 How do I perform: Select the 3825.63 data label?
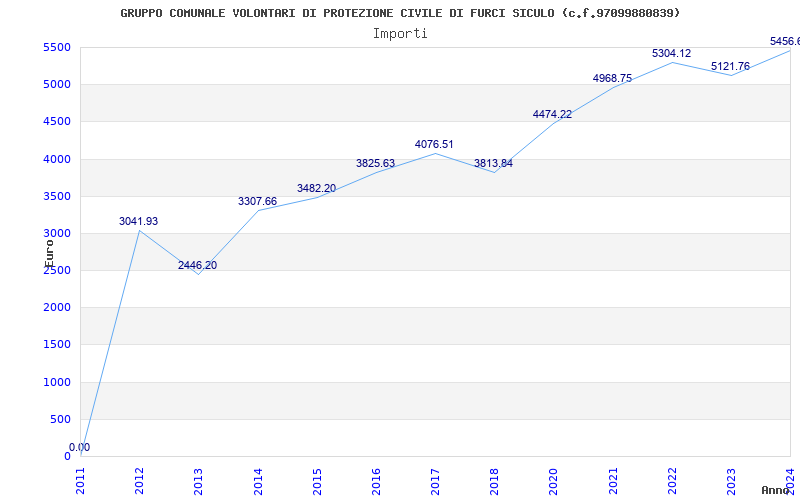coord(376,163)
